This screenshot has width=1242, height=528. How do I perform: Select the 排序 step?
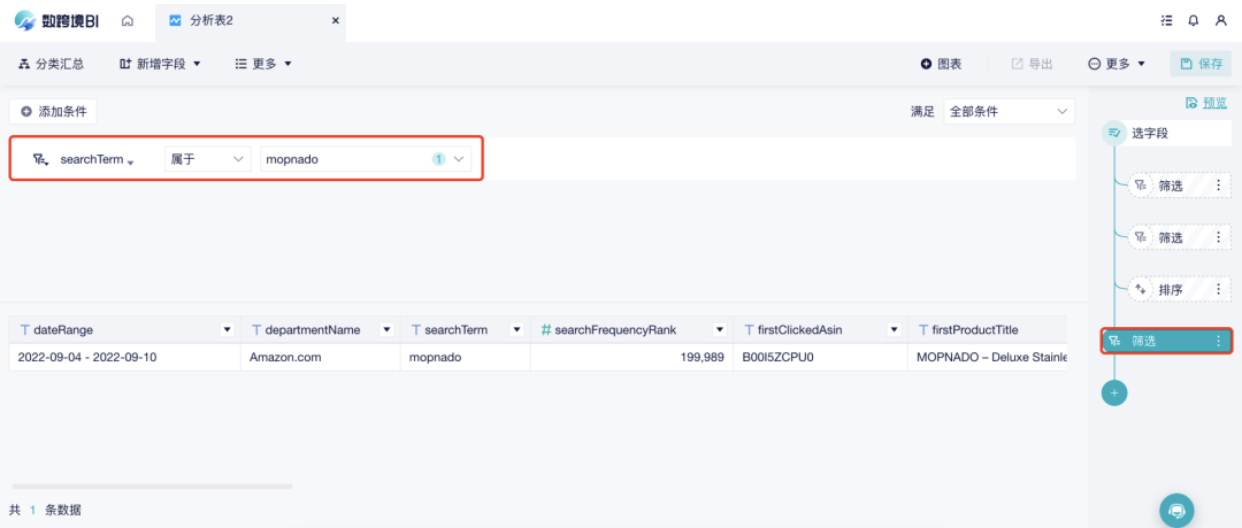point(1168,289)
